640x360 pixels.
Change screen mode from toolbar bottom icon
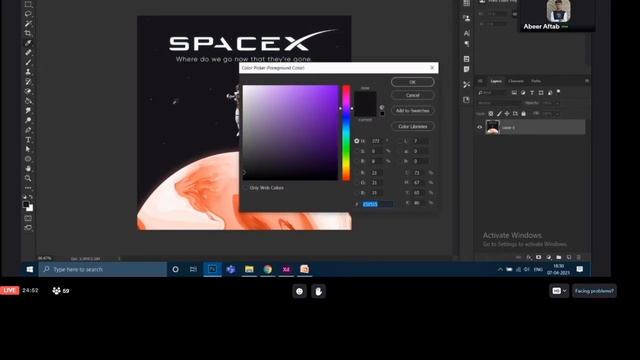28,228
